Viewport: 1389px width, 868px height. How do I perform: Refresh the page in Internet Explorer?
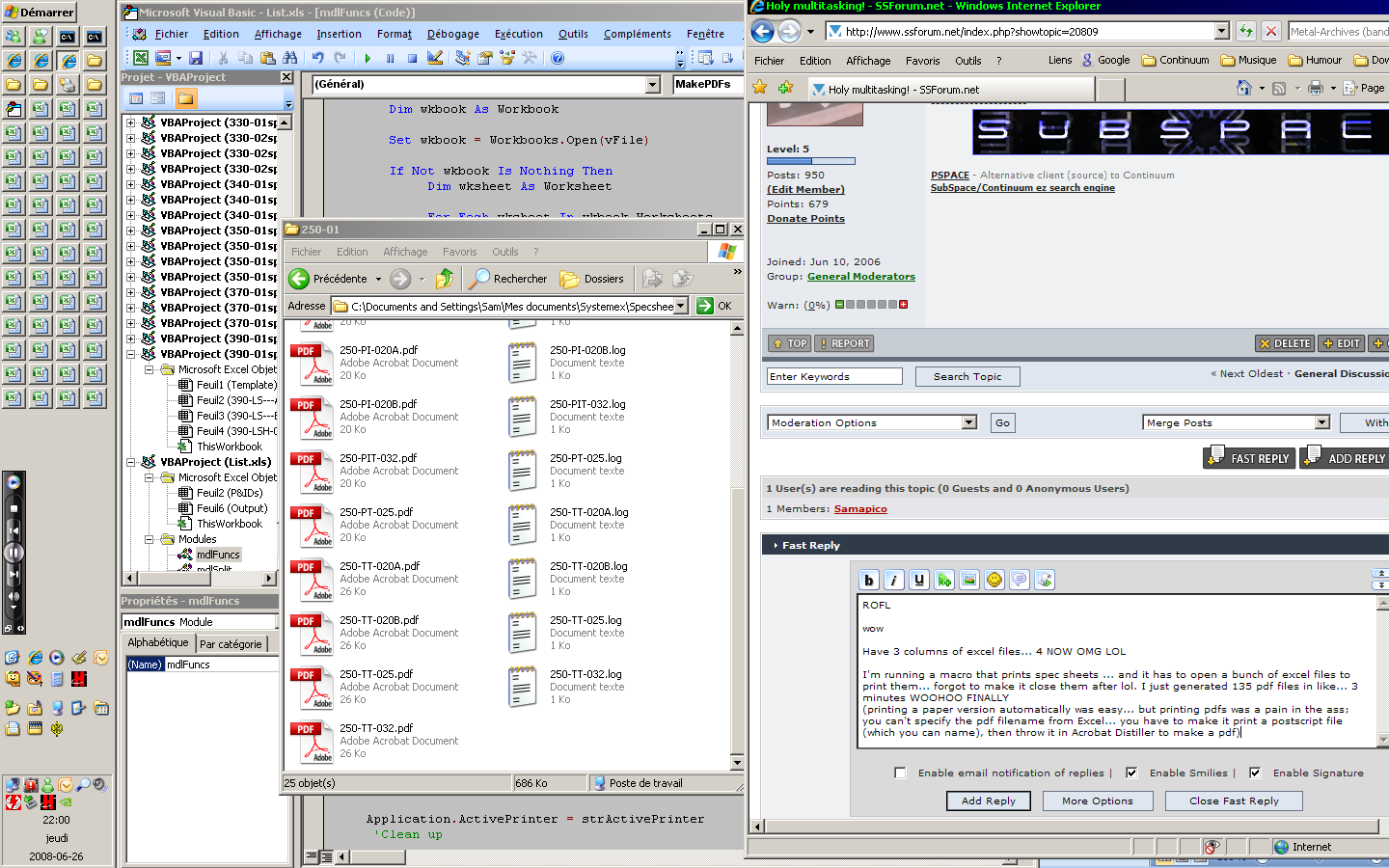(x=1246, y=31)
